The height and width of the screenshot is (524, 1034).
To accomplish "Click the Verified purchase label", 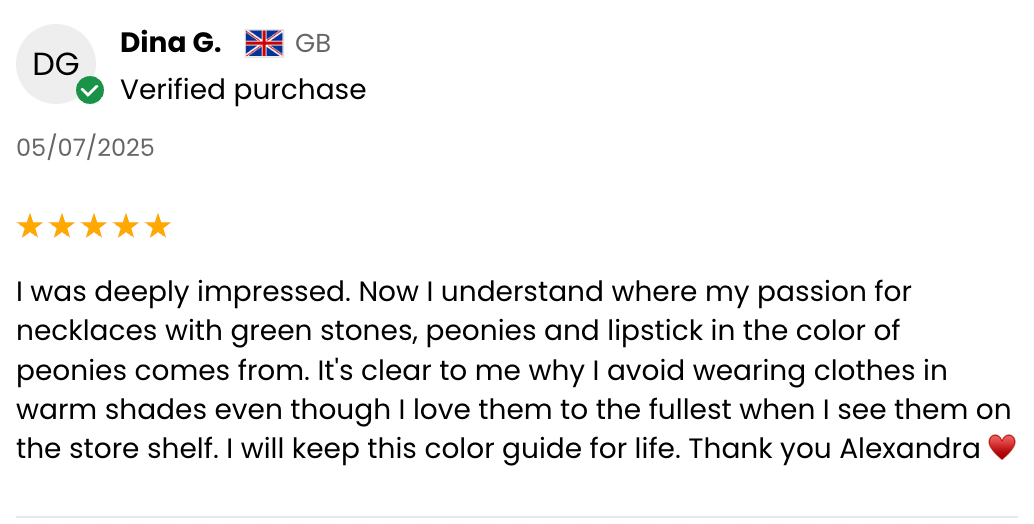I will click(x=243, y=90).
